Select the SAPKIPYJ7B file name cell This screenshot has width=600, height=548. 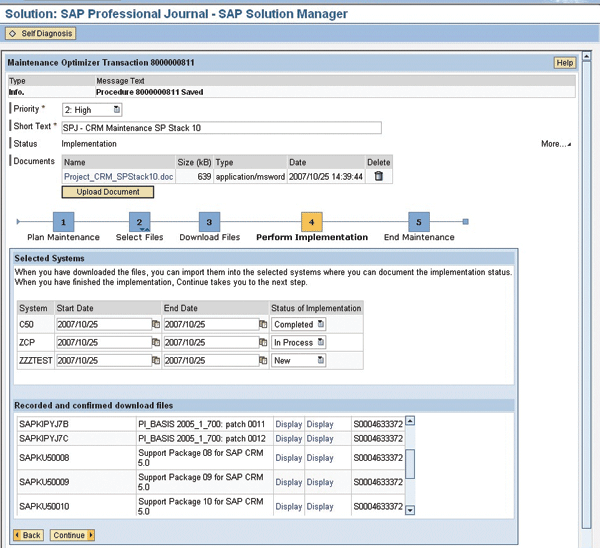click(77, 424)
